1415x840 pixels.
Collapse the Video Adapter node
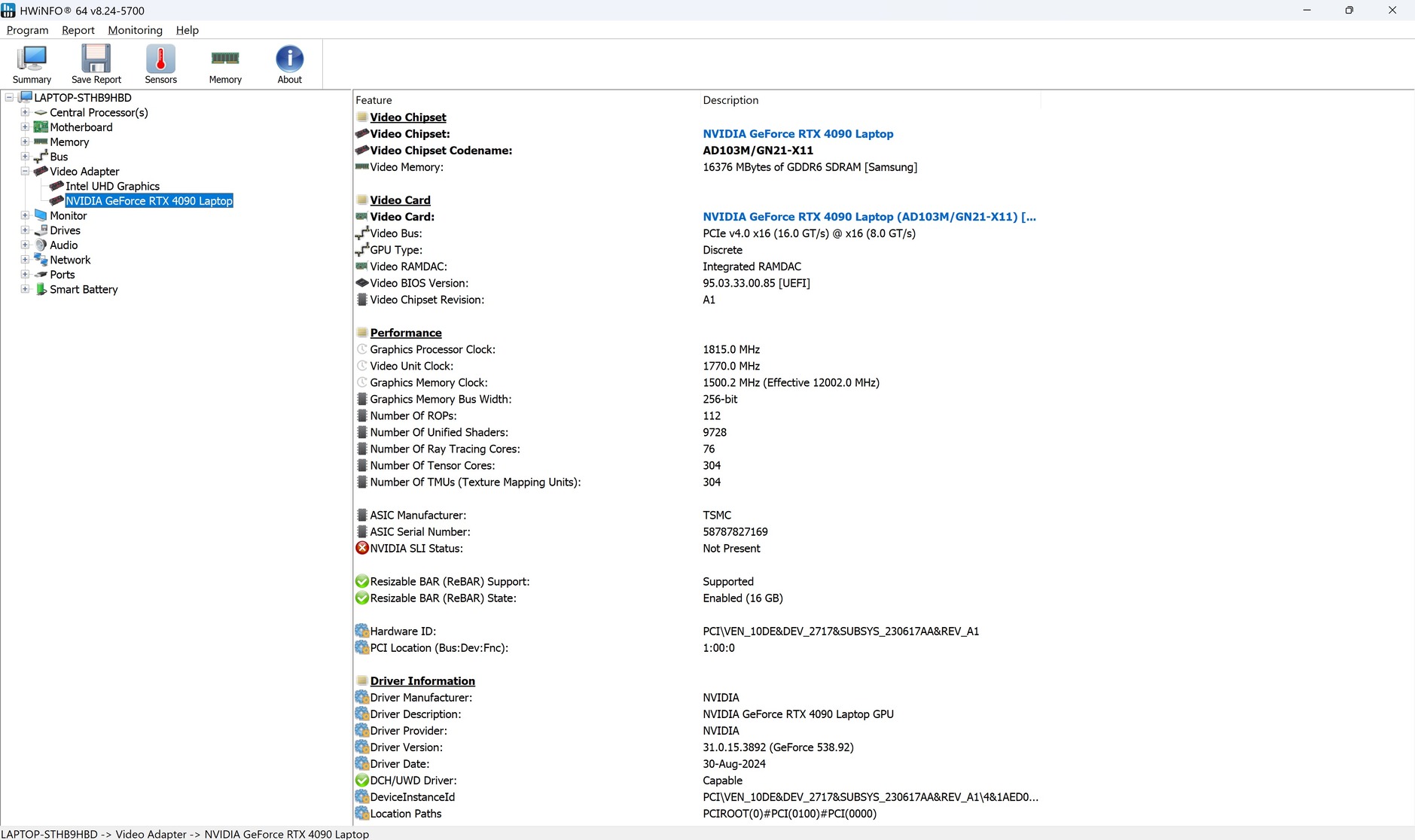[x=25, y=172]
